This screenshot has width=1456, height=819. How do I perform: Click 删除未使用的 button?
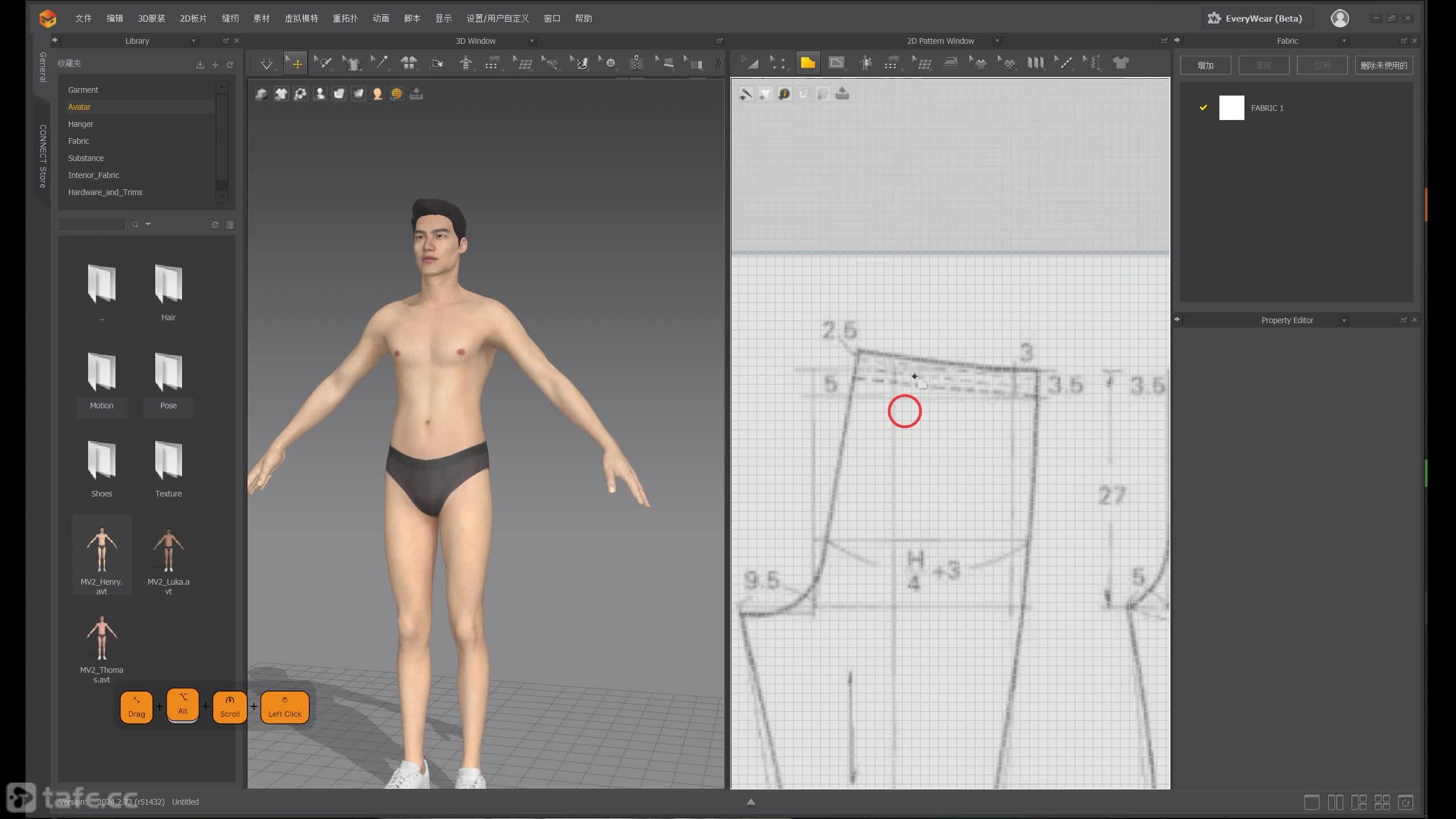(1384, 65)
